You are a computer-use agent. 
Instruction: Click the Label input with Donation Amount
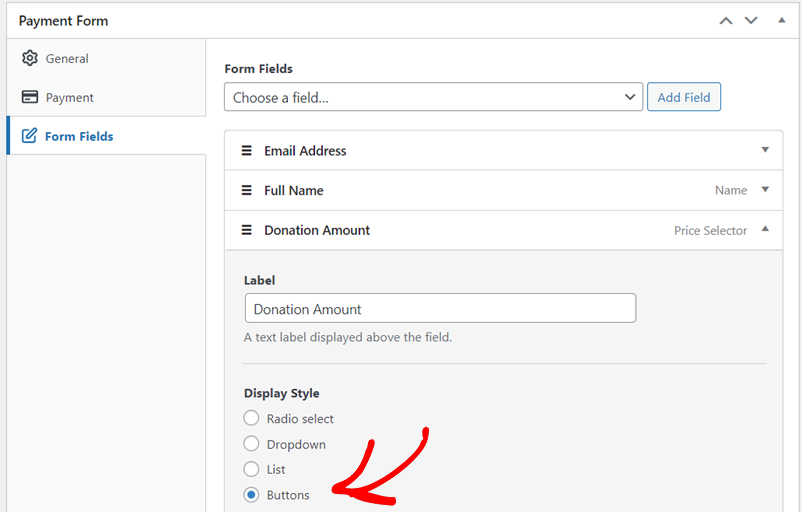pos(440,308)
